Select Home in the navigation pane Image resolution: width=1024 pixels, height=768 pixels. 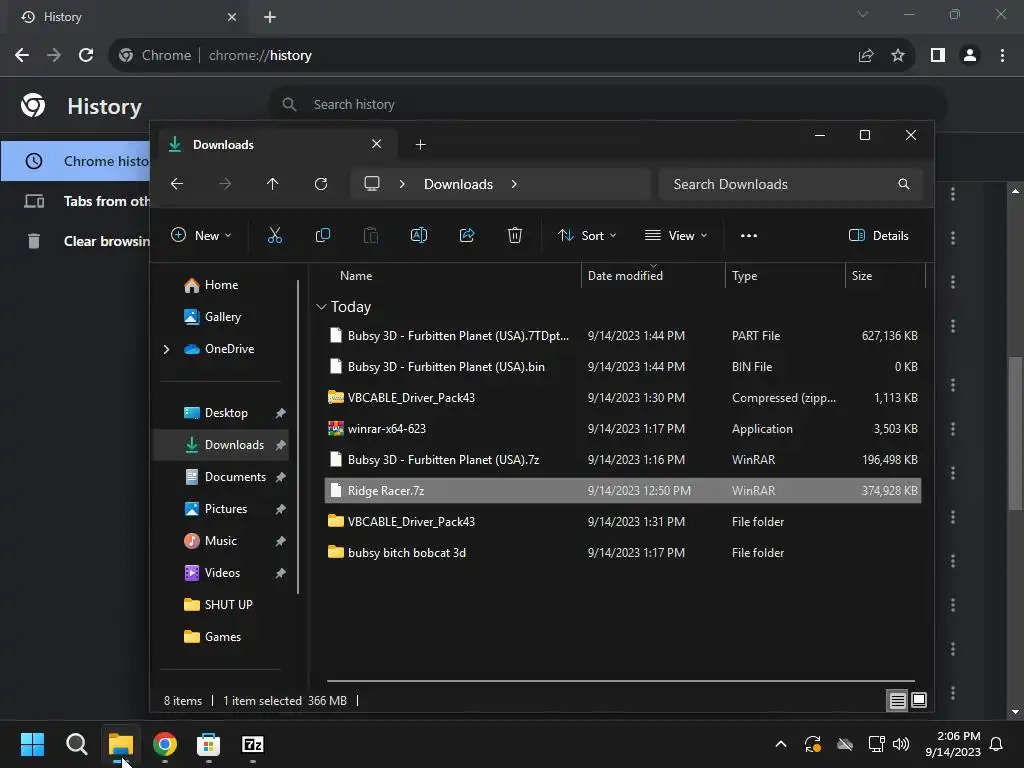(x=221, y=285)
